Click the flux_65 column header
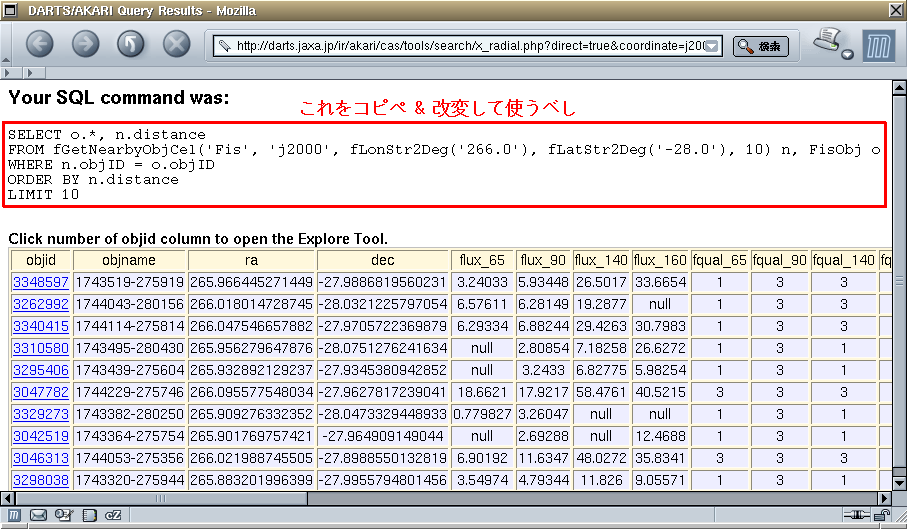Screen dimensions: 907x529 coord(482,260)
